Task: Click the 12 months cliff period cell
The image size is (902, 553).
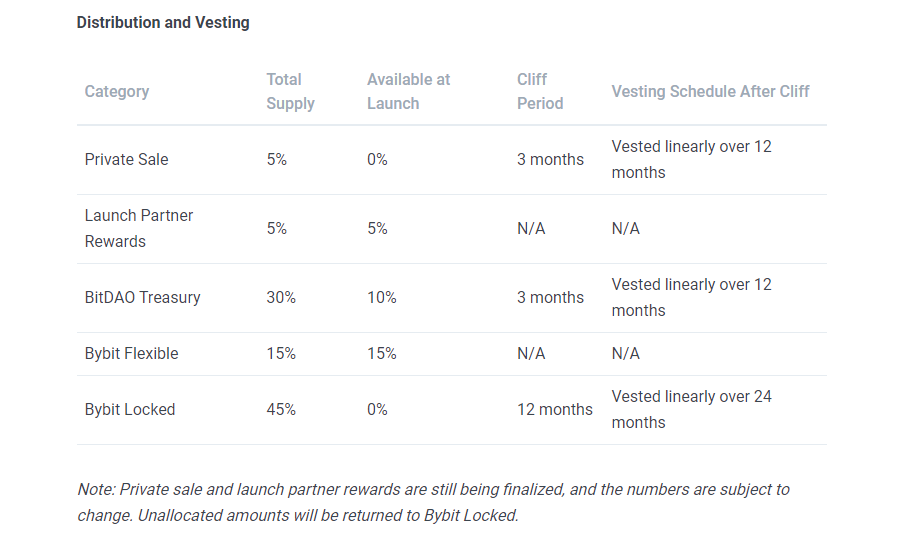Action: [554, 409]
